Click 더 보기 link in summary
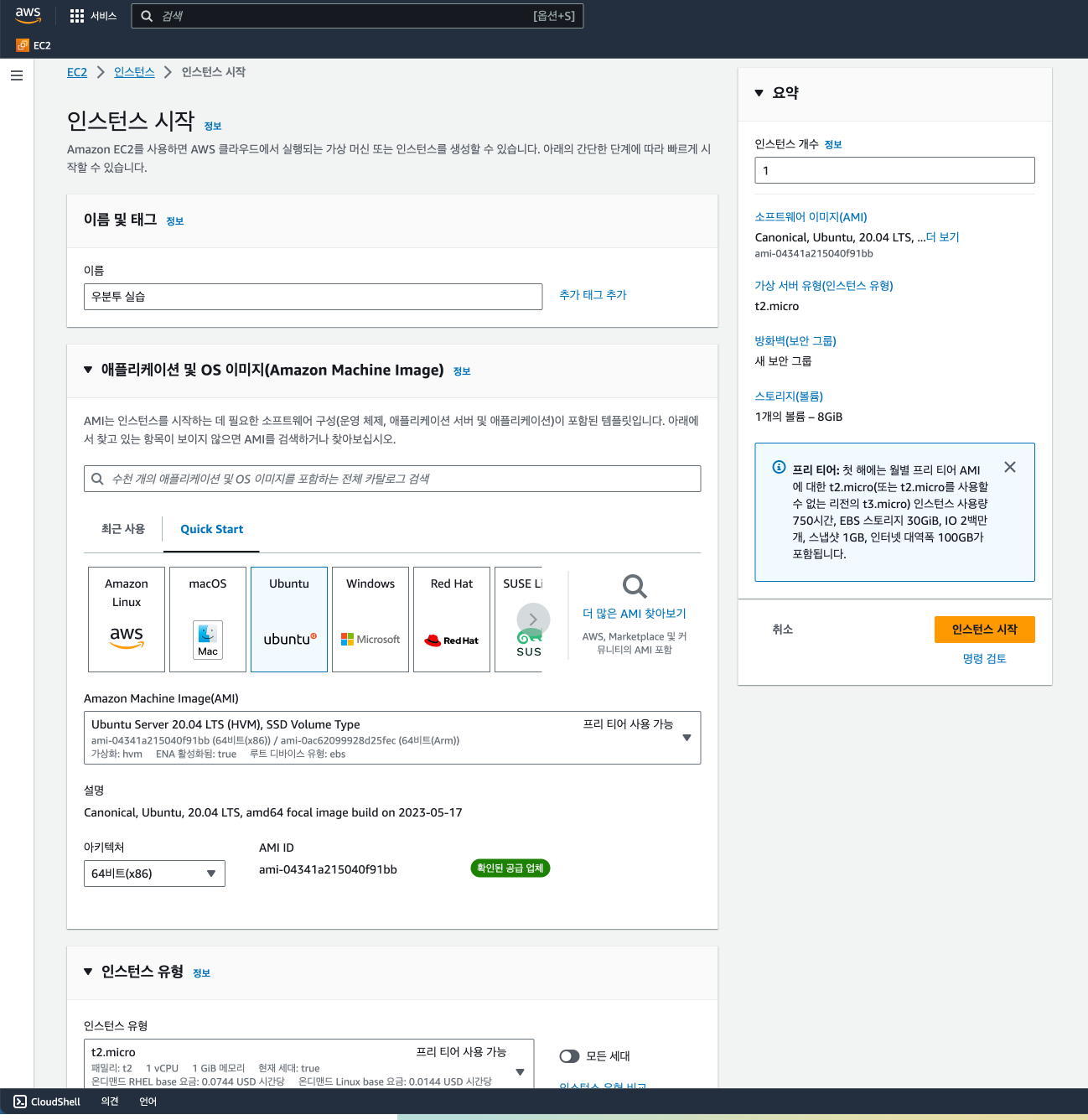Viewport: 1088px width, 1120px height. [x=942, y=237]
